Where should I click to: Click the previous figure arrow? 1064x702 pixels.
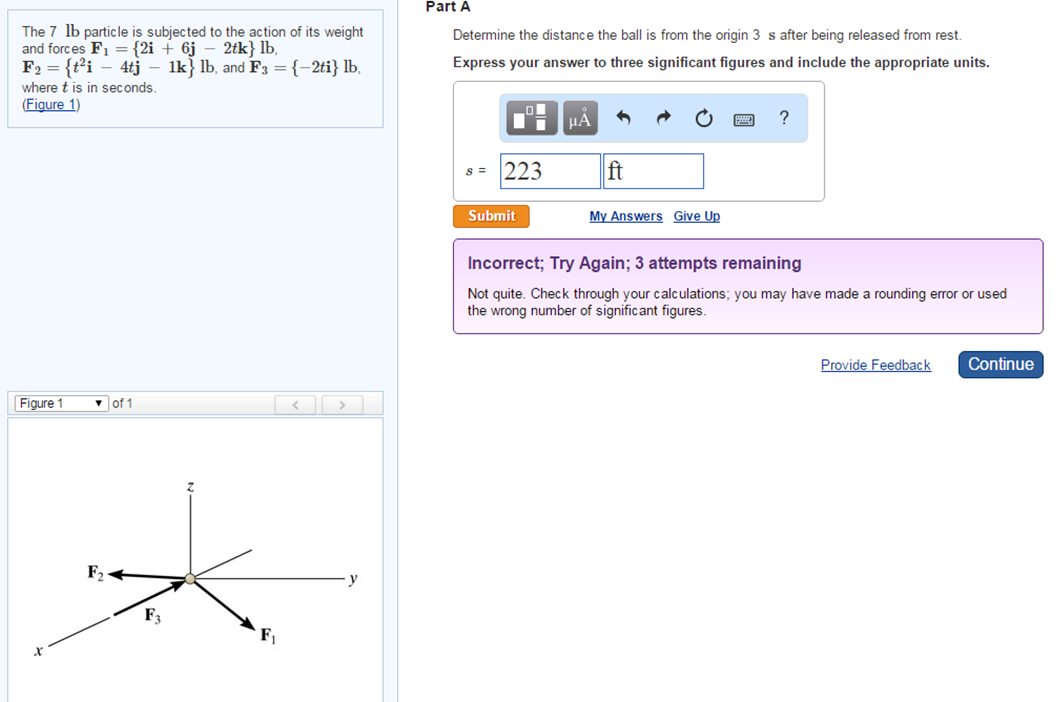pos(295,403)
